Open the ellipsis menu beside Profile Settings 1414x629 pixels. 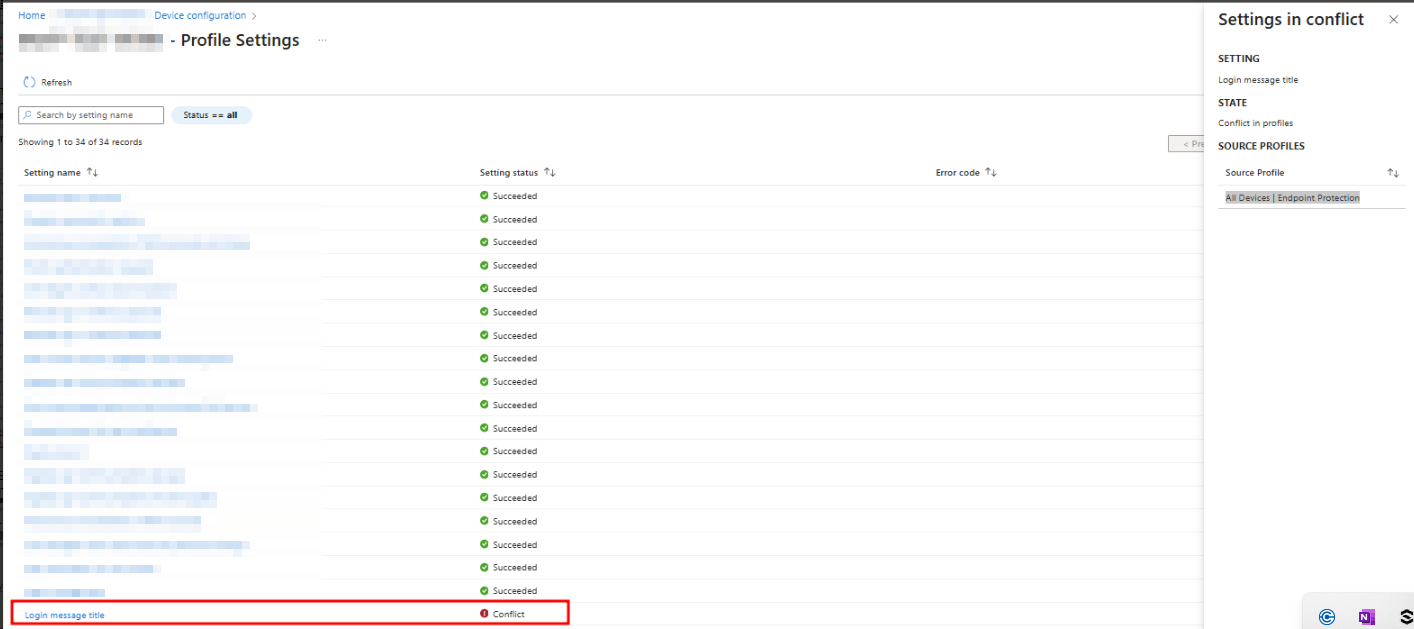click(x=322, y=41)
